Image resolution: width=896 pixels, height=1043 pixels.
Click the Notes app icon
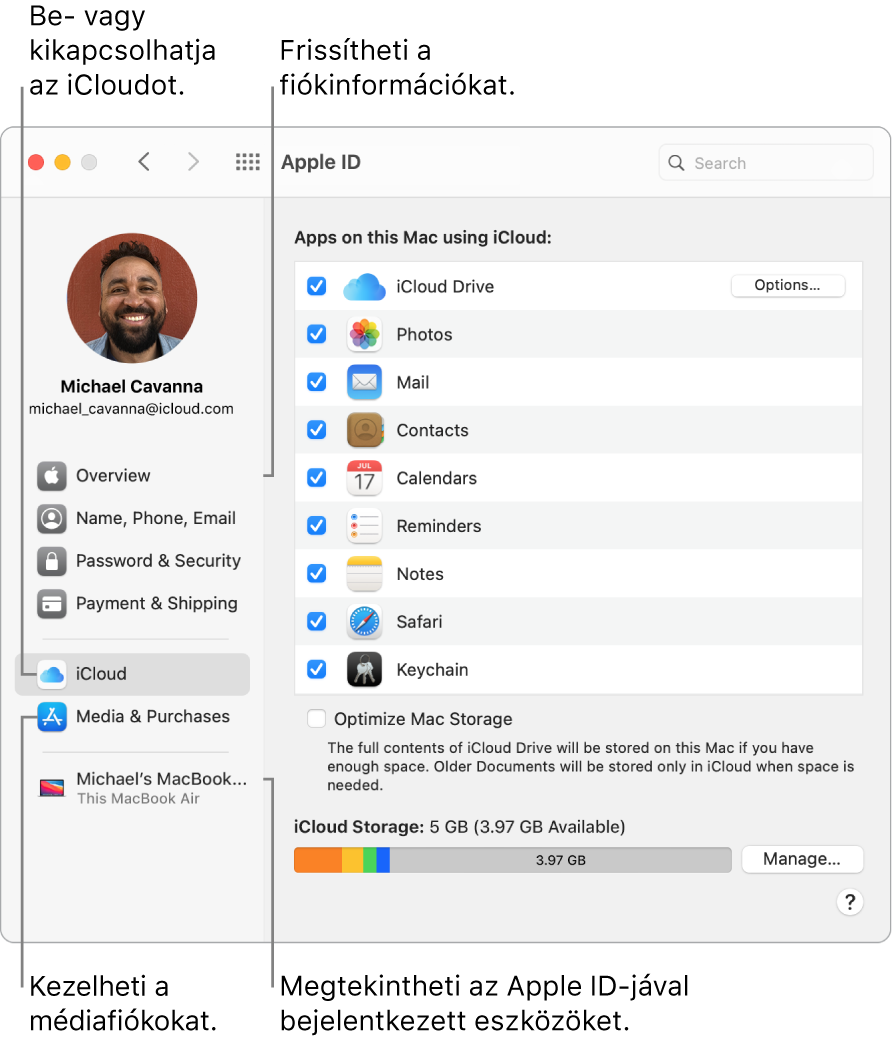point(365,574)
